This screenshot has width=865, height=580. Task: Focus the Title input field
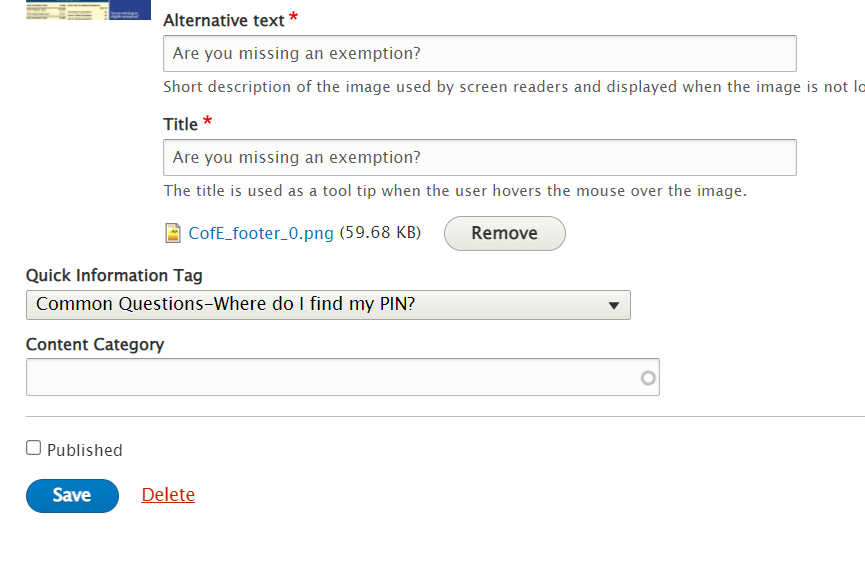[480, 158]
